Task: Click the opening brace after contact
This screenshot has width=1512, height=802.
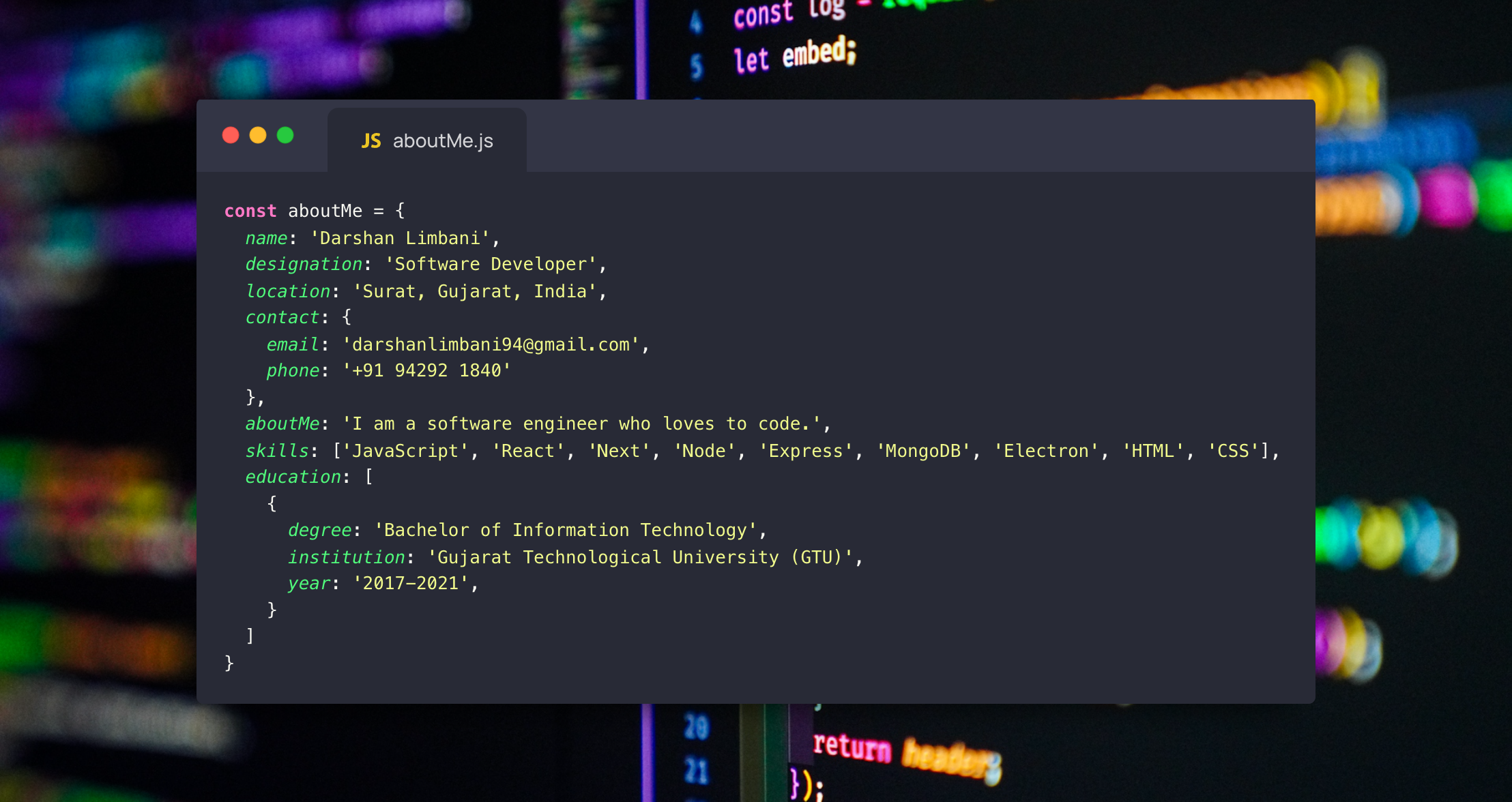Action: click(347, 317)
